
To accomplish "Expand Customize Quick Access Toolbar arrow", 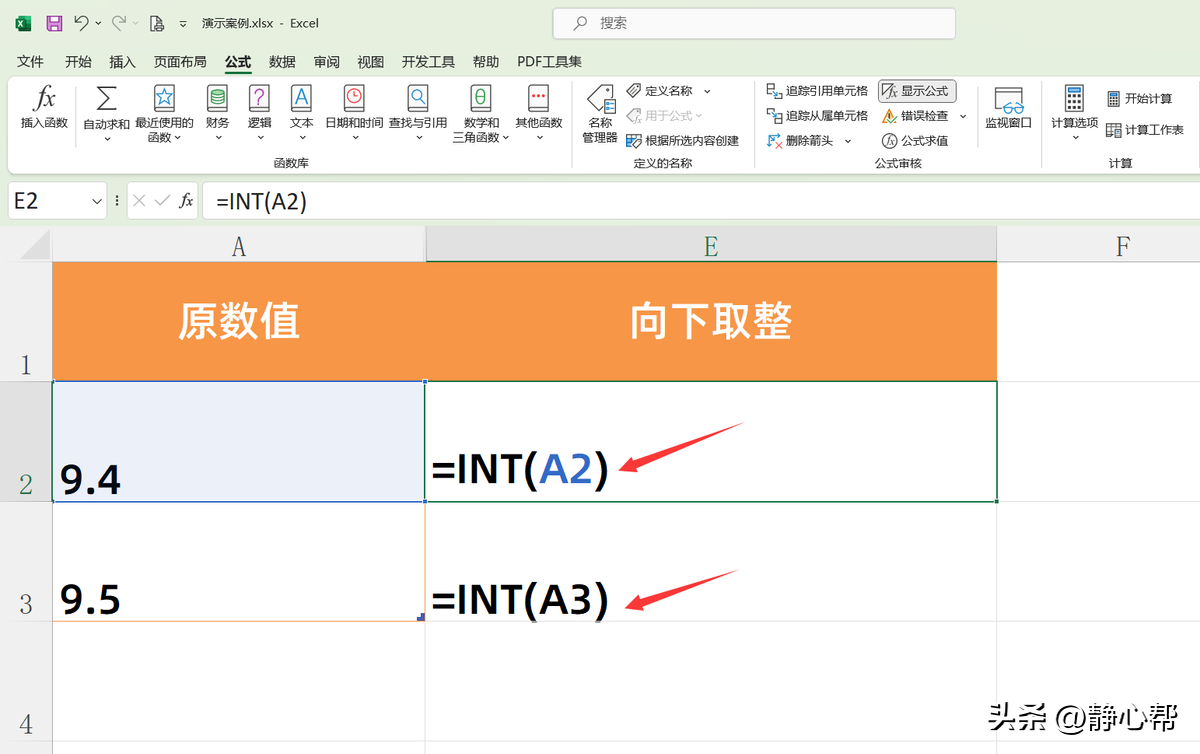I will [182, 23].
